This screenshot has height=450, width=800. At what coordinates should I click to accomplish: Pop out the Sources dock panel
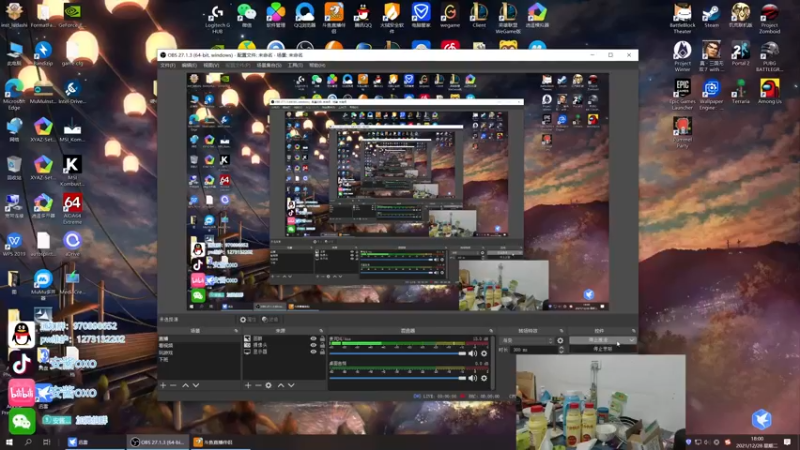point(321,331)
